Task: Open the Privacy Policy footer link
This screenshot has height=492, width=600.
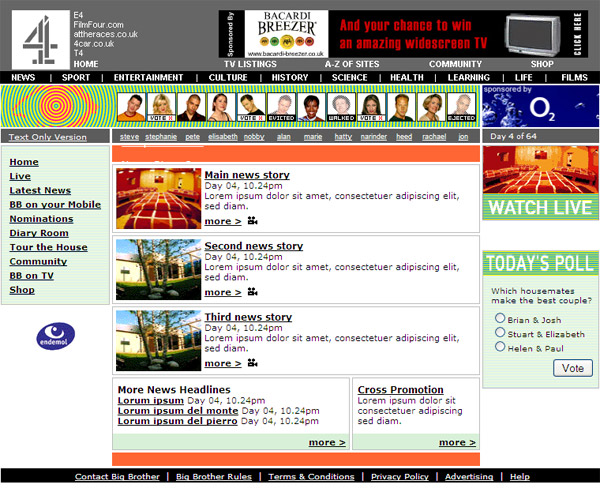Action: click(x=399, y=476)
